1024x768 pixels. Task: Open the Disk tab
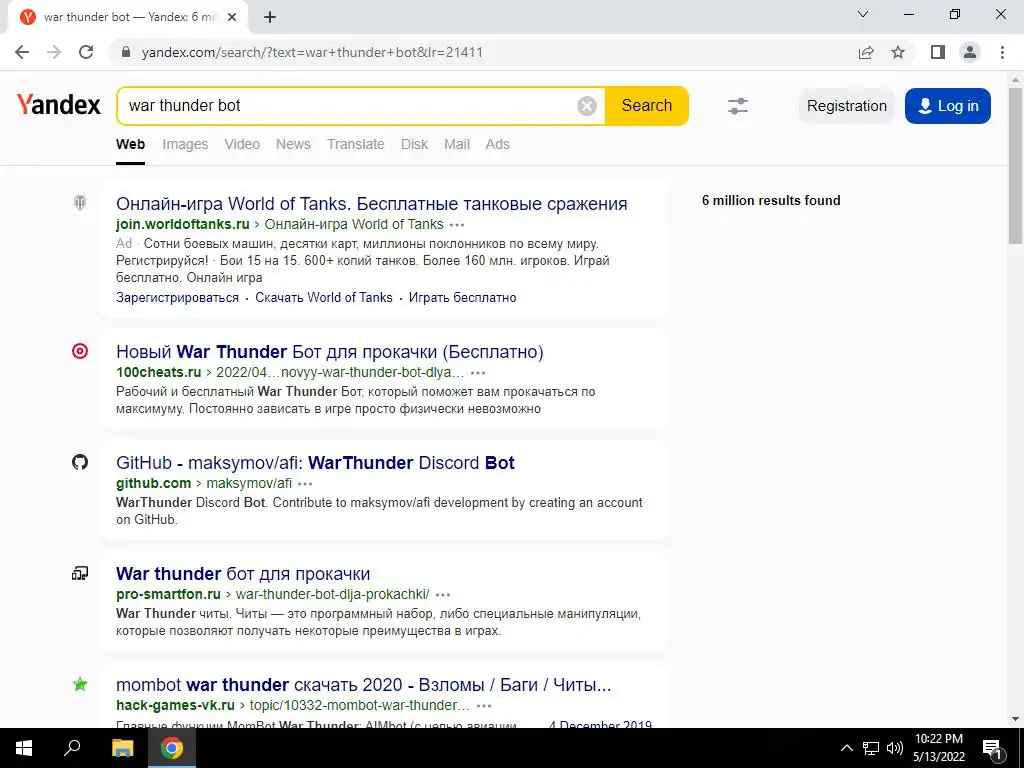coord(414,144)
